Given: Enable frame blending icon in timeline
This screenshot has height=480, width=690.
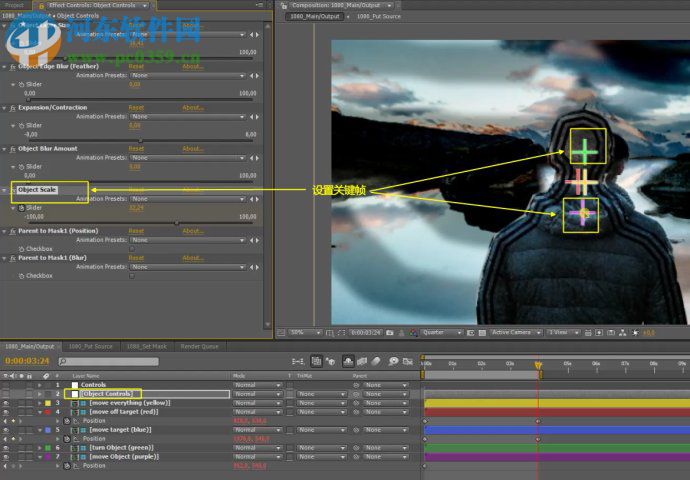Looking at the screenshot, I should 362,362.
